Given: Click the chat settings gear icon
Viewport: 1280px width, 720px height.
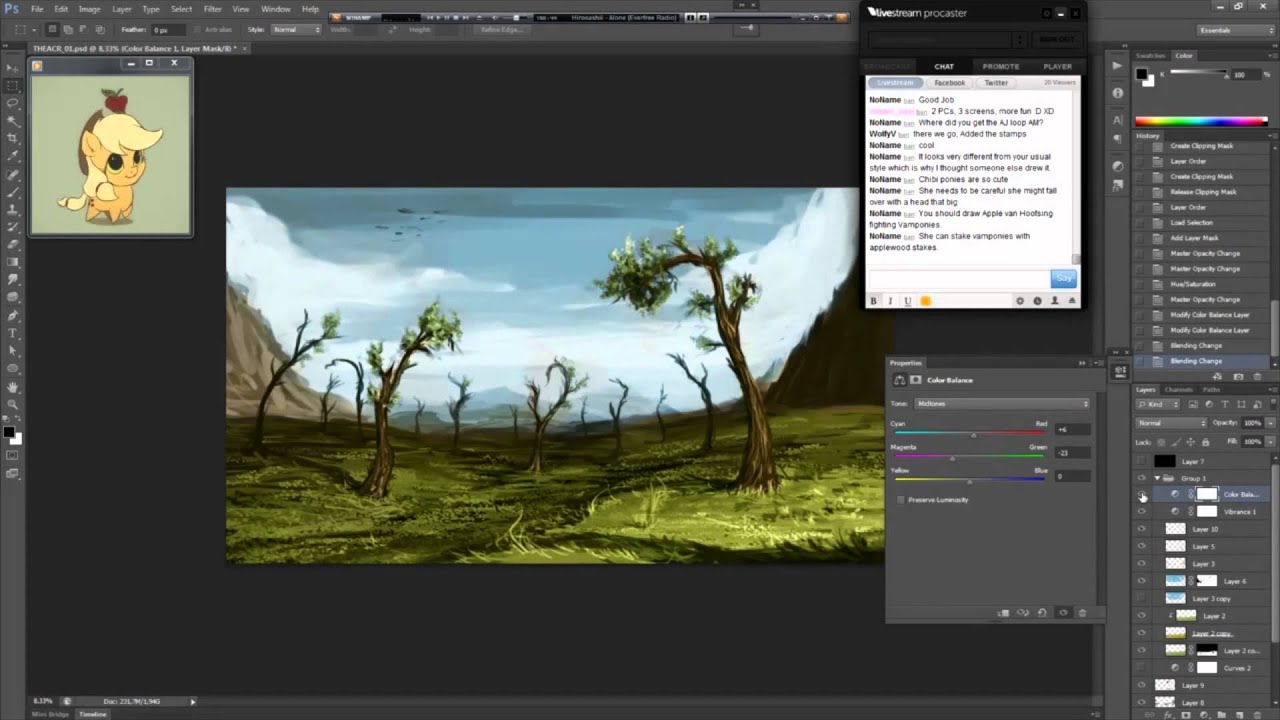Looking at the screenshot, I should (x=1020, y=301).
